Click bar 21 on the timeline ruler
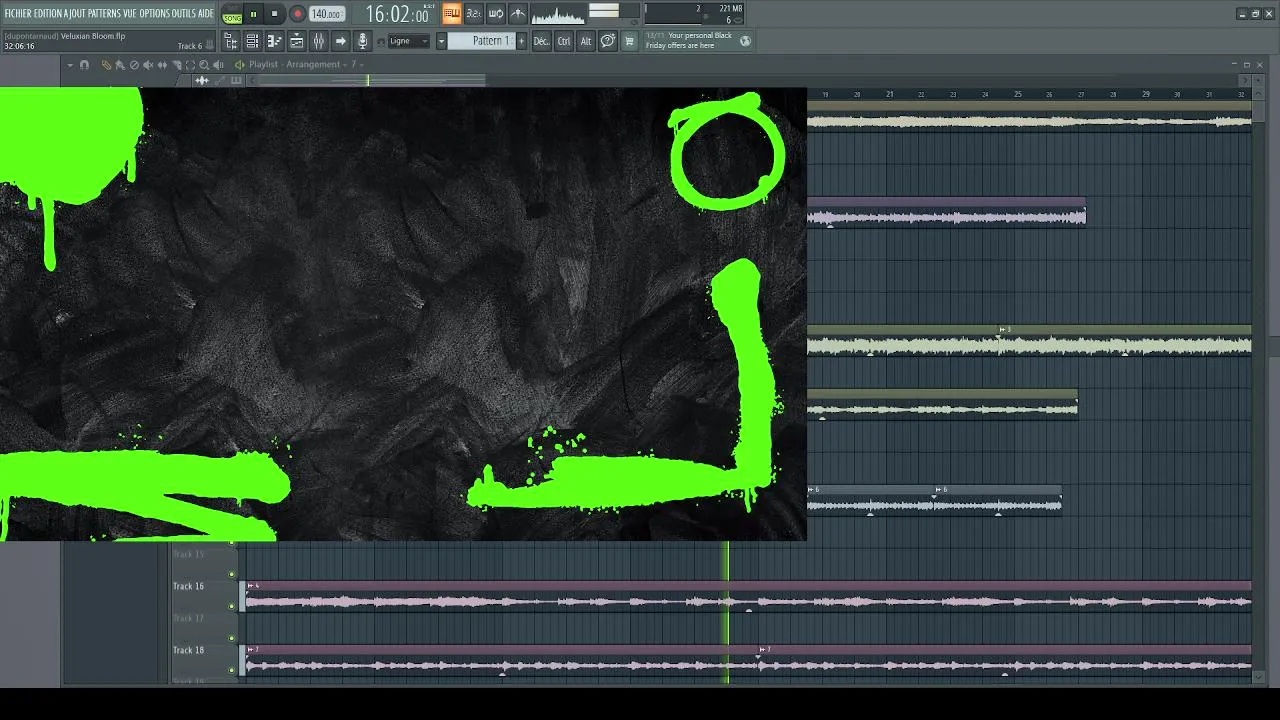The image size is (1280, 720). point(889,94)
